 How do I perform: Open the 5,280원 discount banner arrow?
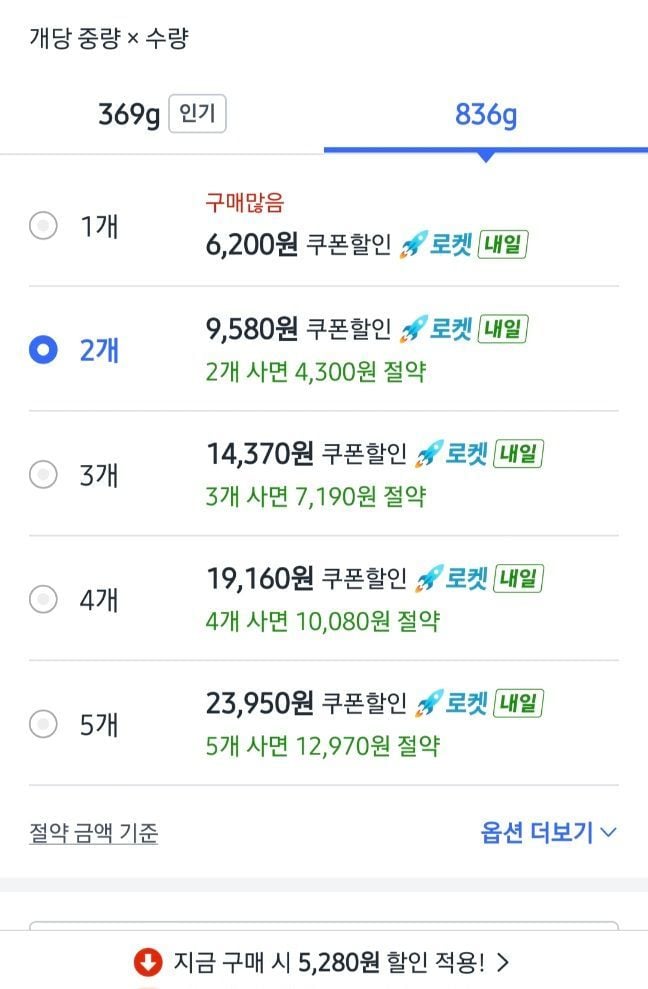[503, 963]
